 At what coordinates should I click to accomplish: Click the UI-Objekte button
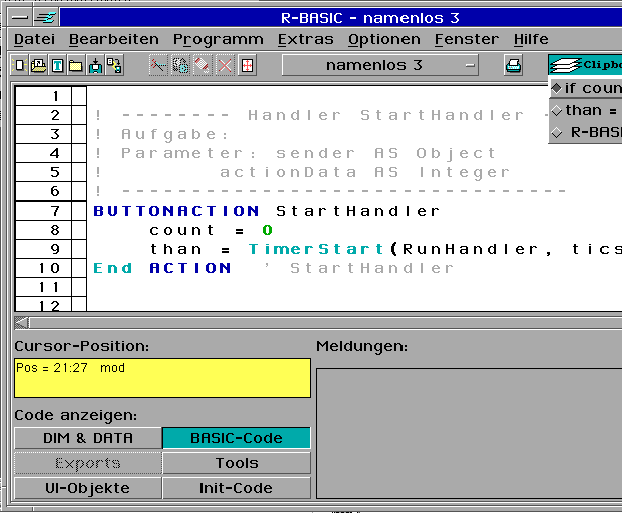[x=88, y=488]
